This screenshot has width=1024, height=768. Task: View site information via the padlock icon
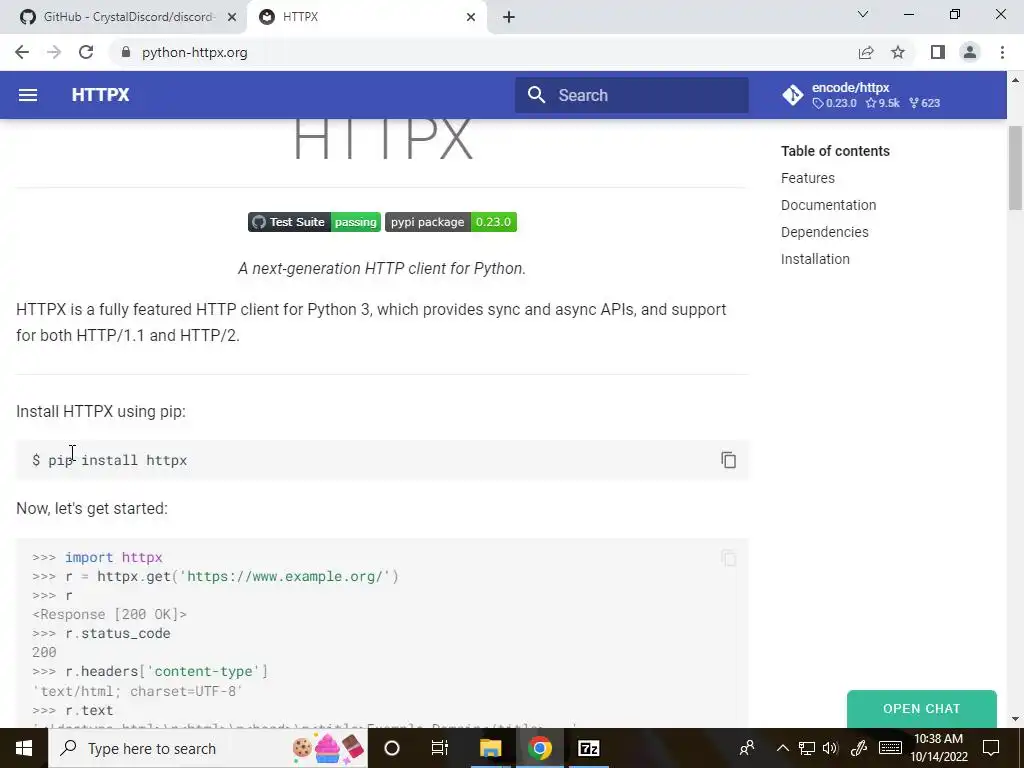pos(126,52)
